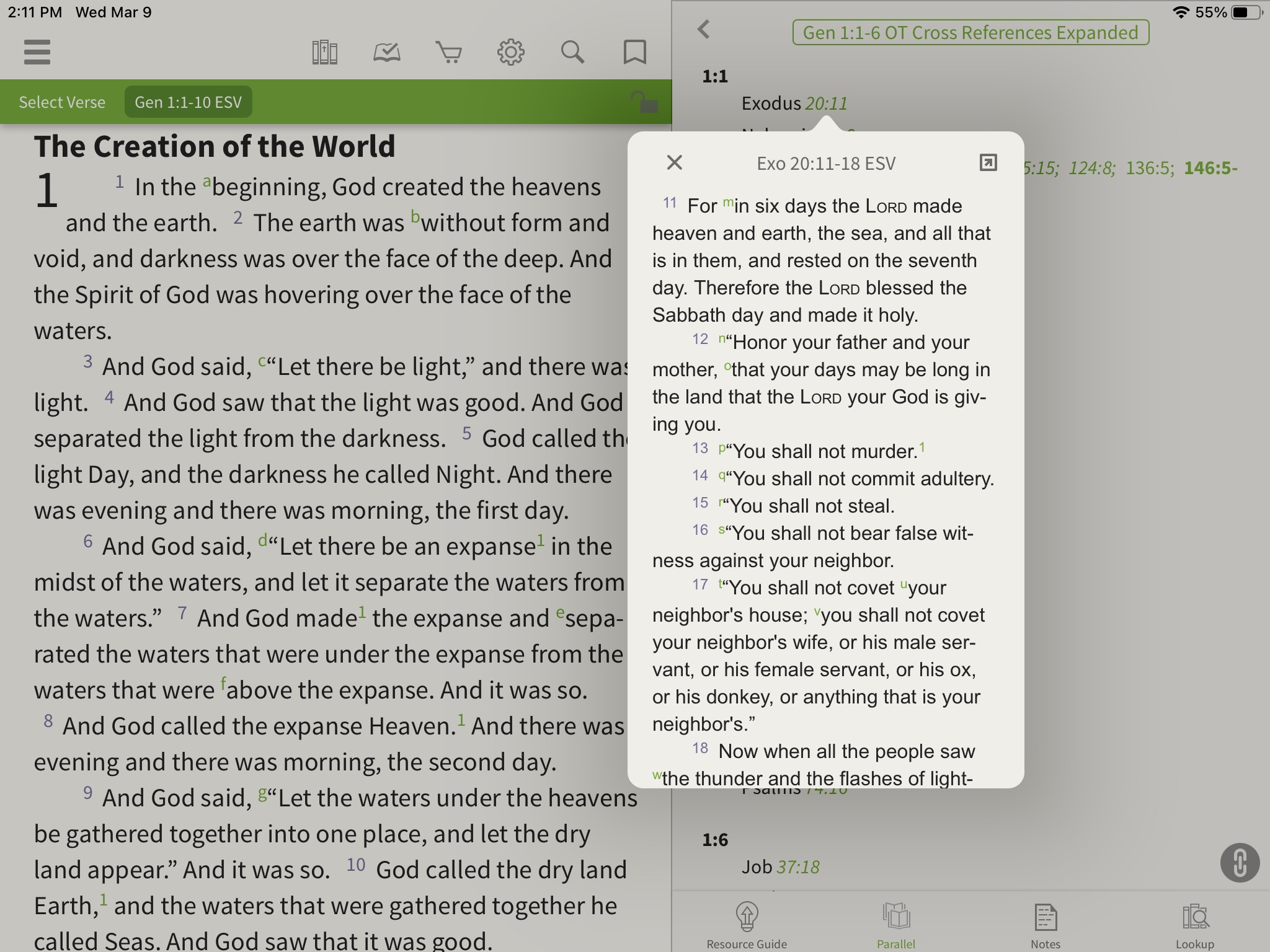Tap the 1:1 section label in cross references
1270x952 pixels.
[x=715, y=76]
